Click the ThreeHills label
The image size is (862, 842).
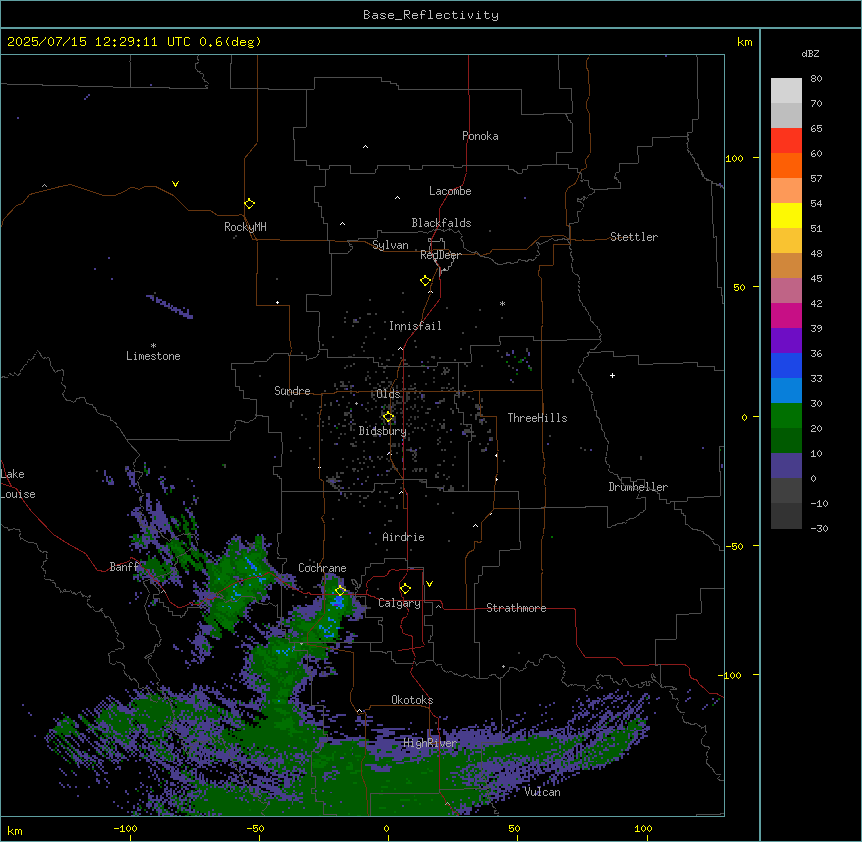click(537, 418)
